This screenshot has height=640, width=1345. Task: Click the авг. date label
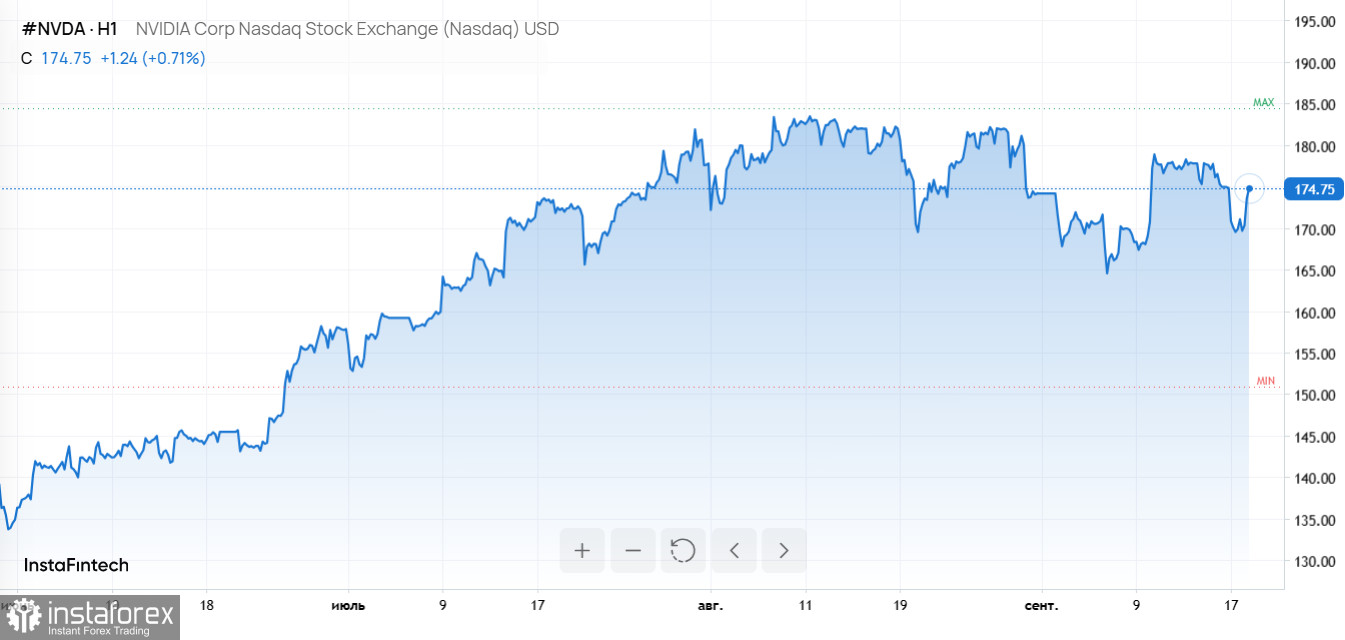click(710, 605)
